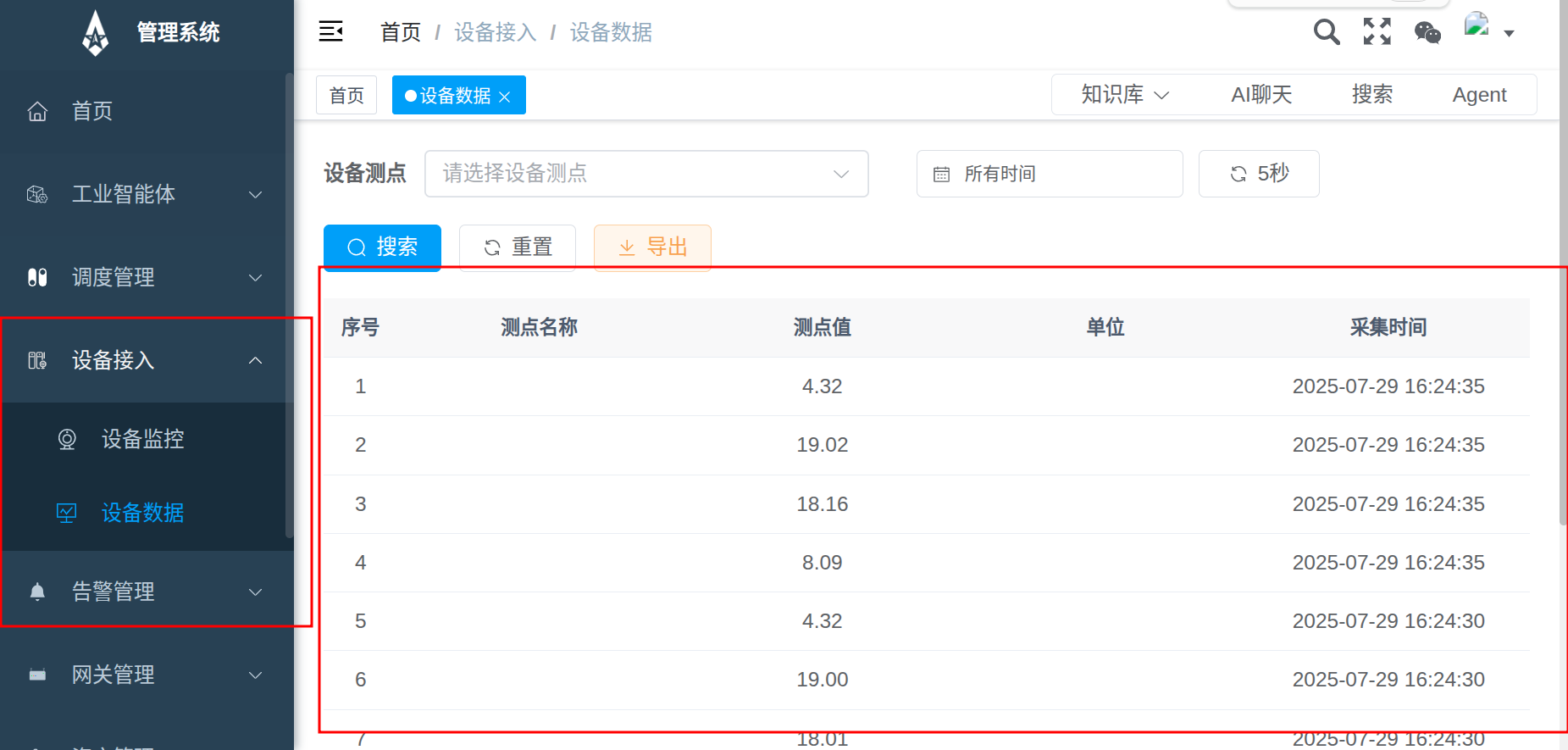This screenshot has width=1568, height=750.
Task: Open the 知识库 dropdown menu
Action: [x=1124, y=95]
